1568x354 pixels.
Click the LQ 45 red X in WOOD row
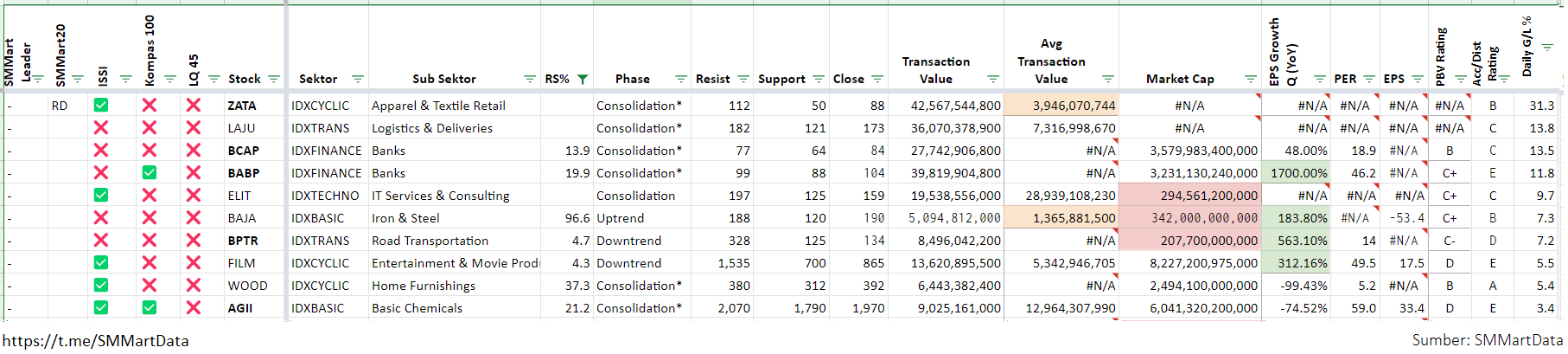[x=193, y=285]
